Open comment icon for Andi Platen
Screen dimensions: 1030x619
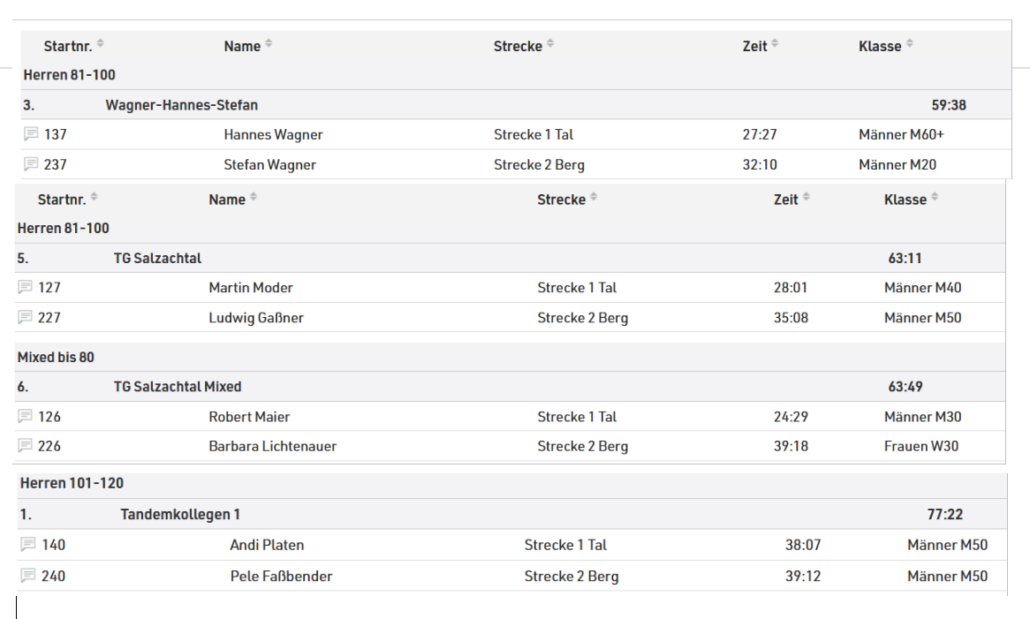(x=28, y=544)
